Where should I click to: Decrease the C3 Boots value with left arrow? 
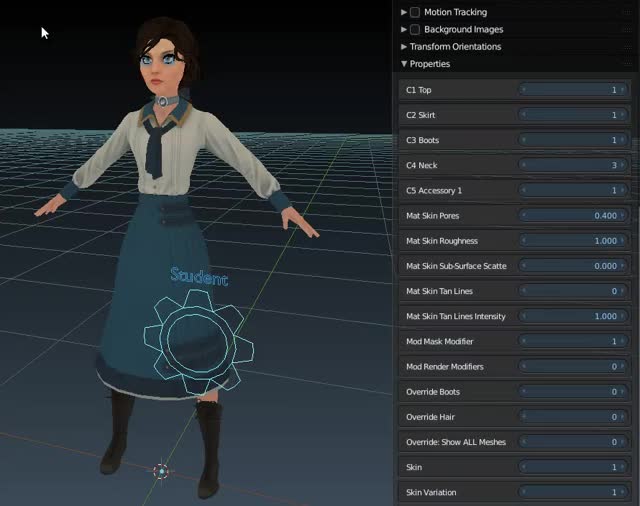pos(524,140)
